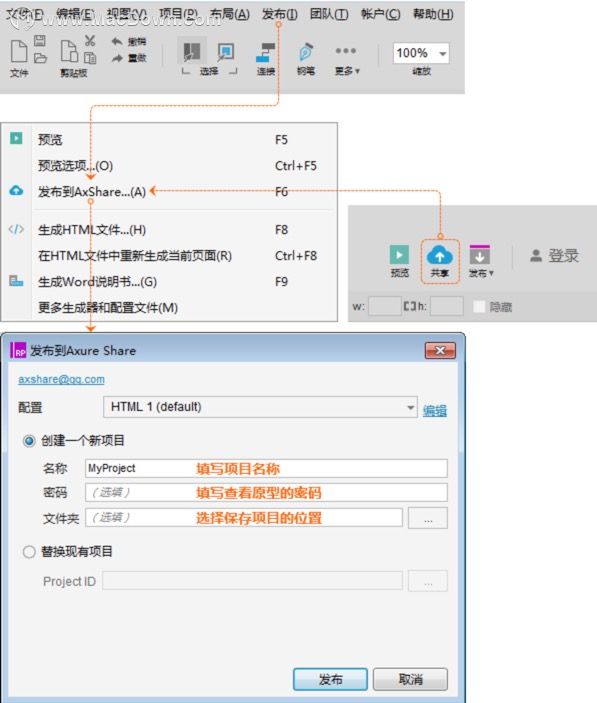This screenshot has height=703, width=597.
Task: Click the Word document icon in the menu
Action: pyautogui.click(x=16, y=281)
